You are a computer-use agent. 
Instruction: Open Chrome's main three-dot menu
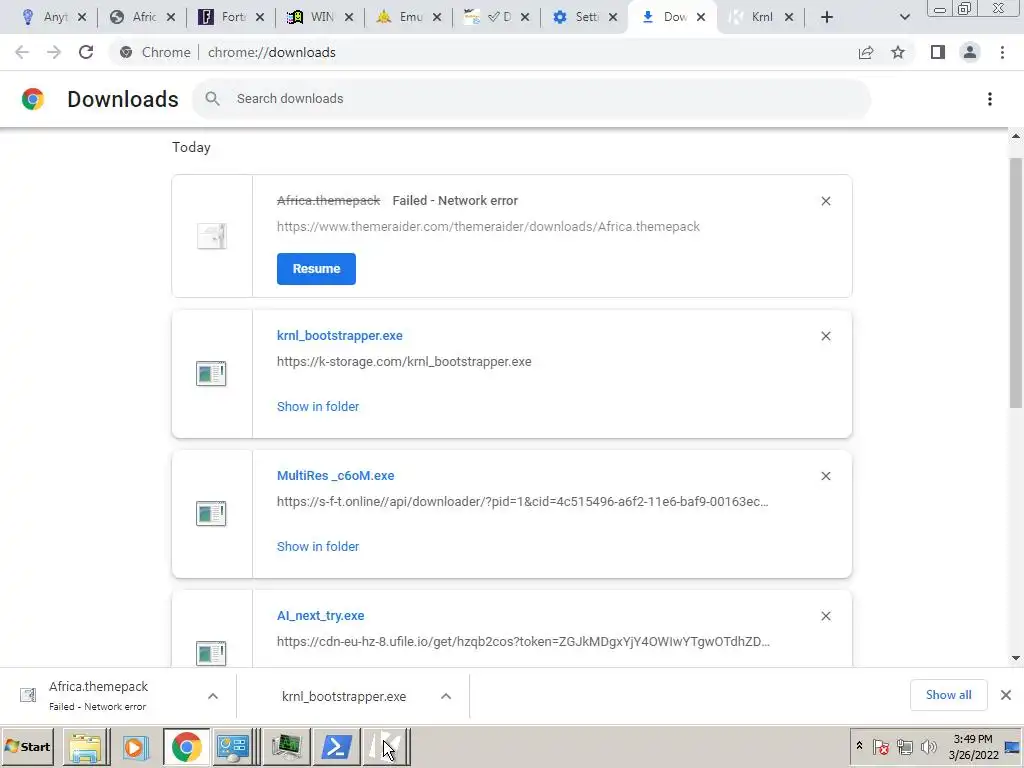(1002, 52)
